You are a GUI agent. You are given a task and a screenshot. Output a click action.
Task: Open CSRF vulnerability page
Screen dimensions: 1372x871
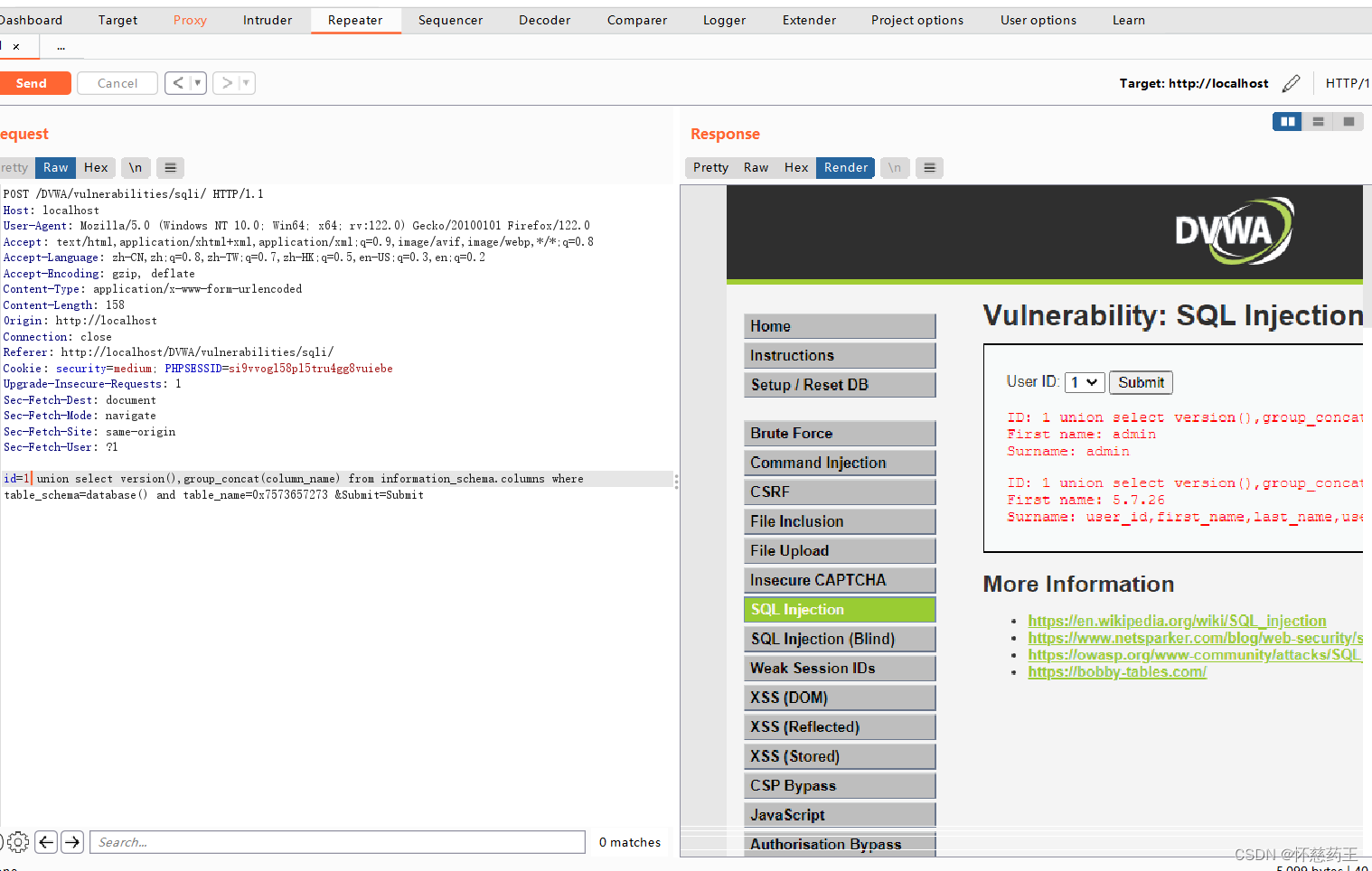click(840, 492)
